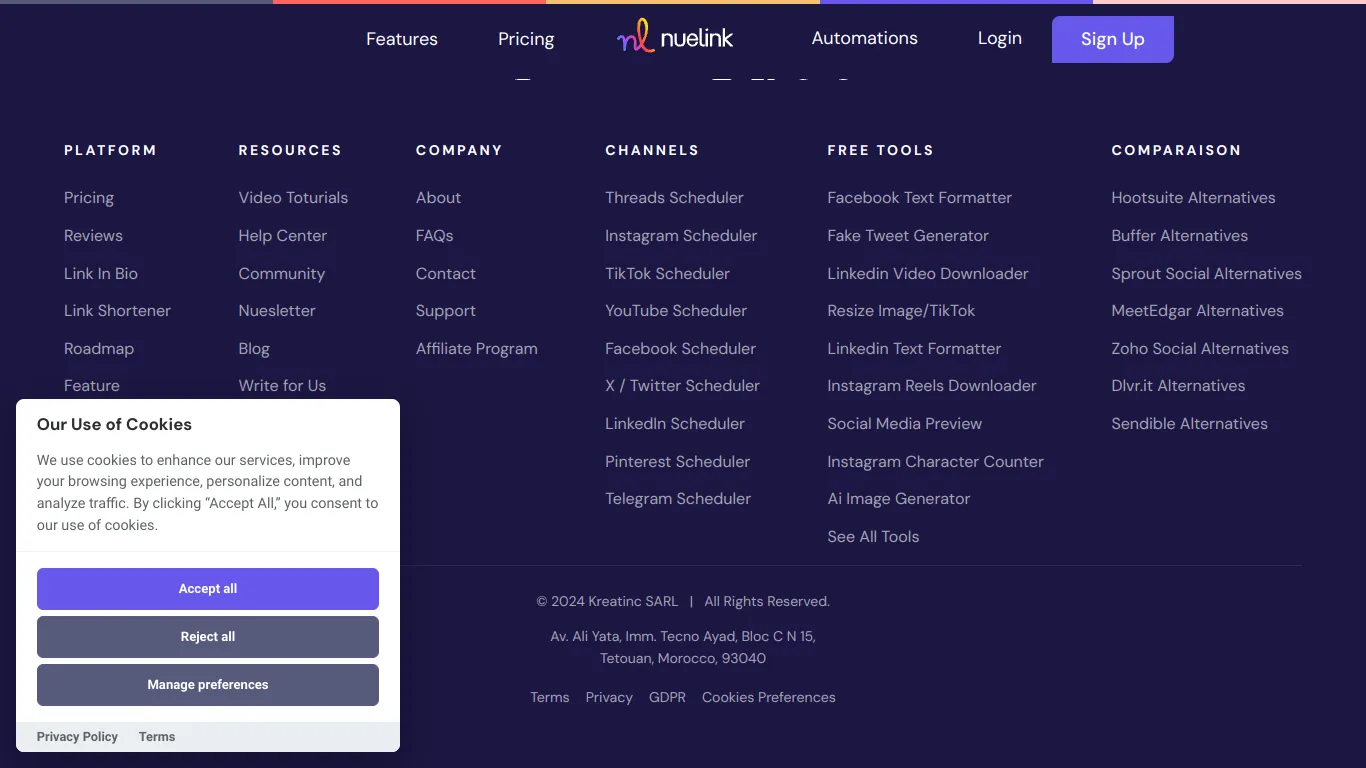
Task: Open the GDPR footer link
Action: coord(667,698)
